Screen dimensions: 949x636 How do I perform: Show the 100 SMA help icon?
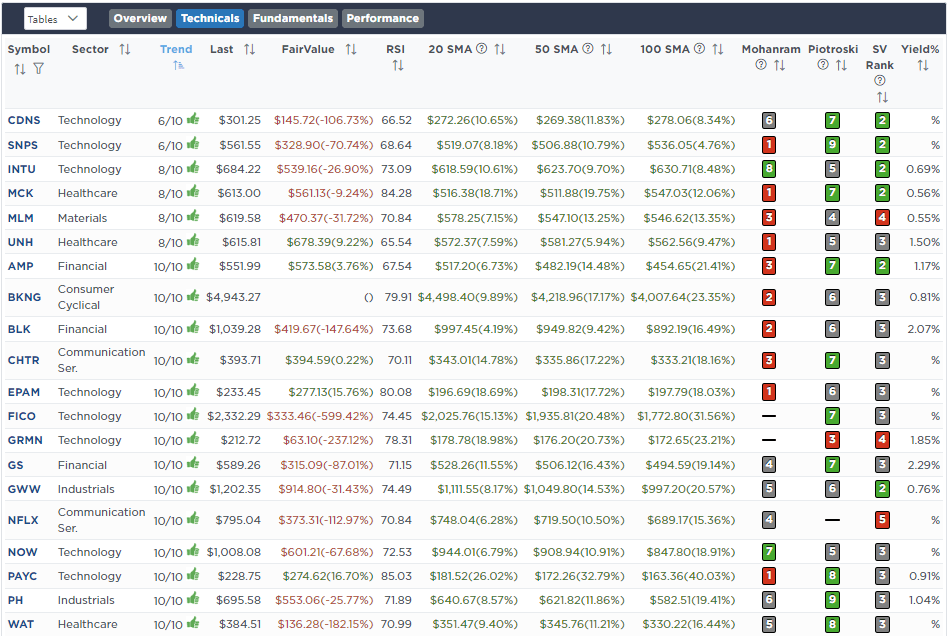coord(699,48)
